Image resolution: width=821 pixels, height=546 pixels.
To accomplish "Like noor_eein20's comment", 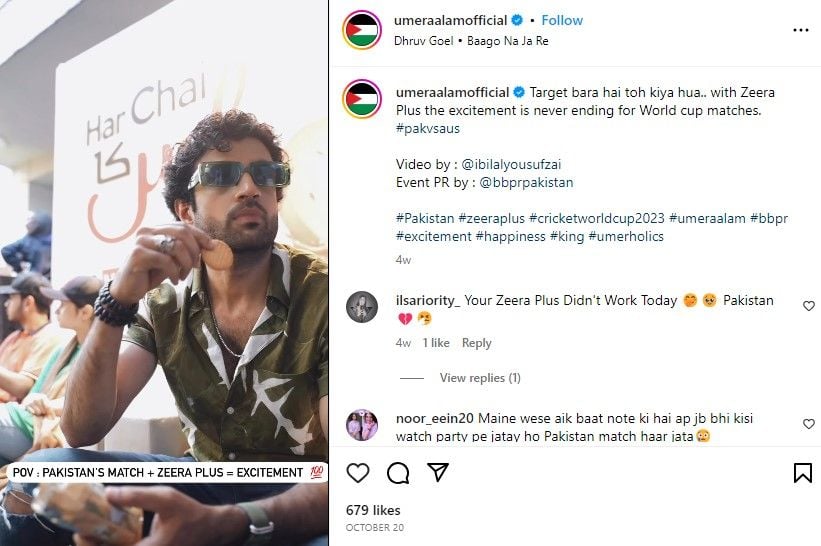I will pyautogui.click(x=809, y=424).
